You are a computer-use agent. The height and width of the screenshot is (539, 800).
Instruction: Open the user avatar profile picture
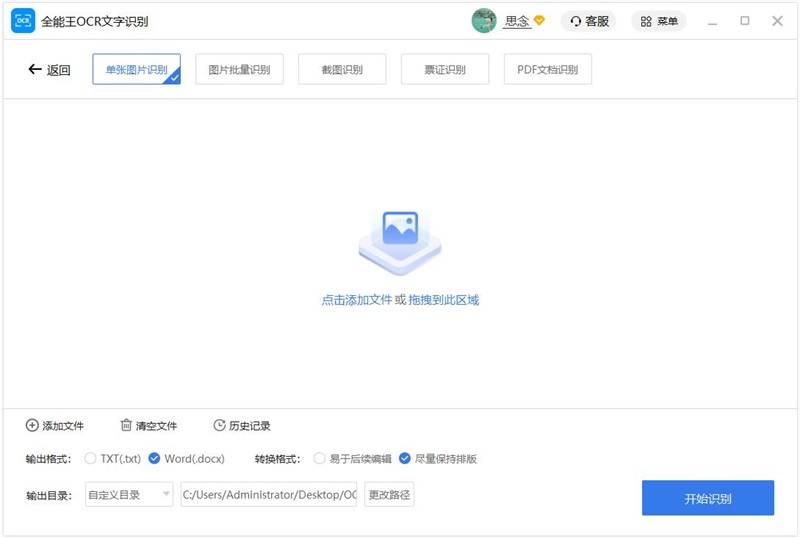tap(484, 21)
